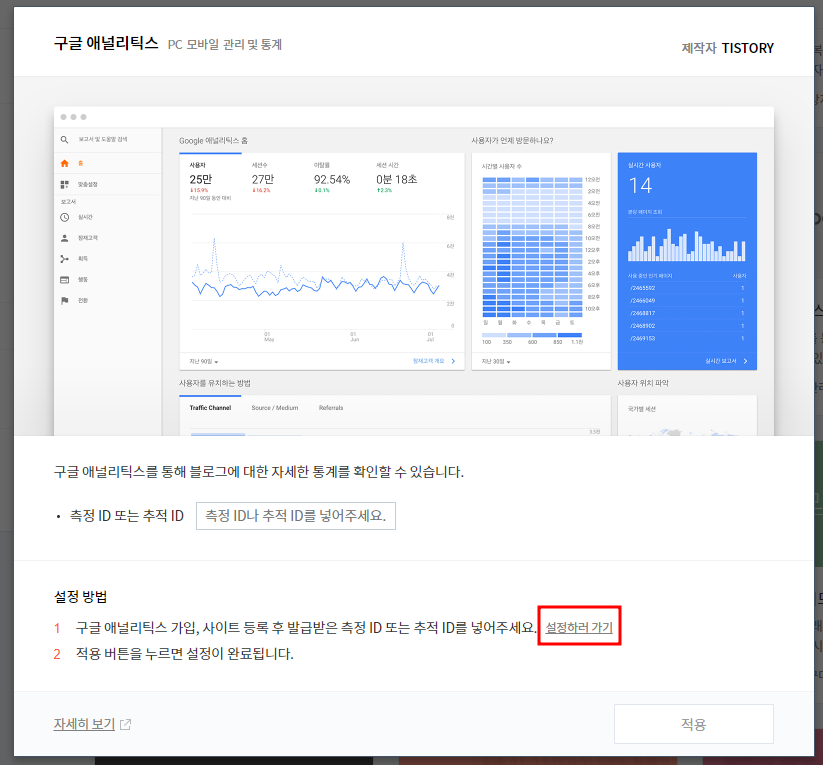The width and height of the screenshot is (823, 765).
Task: Click the realtime pageviews bar chart in the preview
Action: pyautogui.click(x=687, y=245)
